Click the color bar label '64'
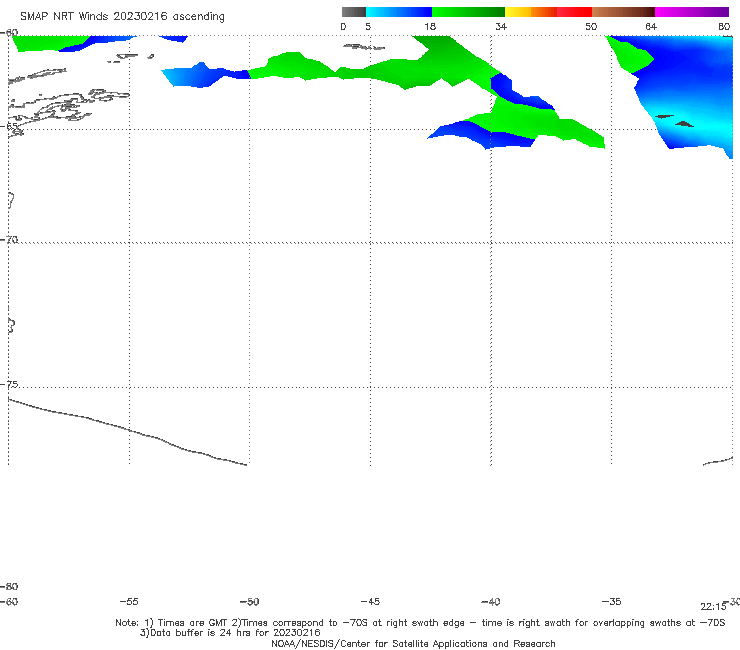740x650 pixels. [x=651, y=26]
